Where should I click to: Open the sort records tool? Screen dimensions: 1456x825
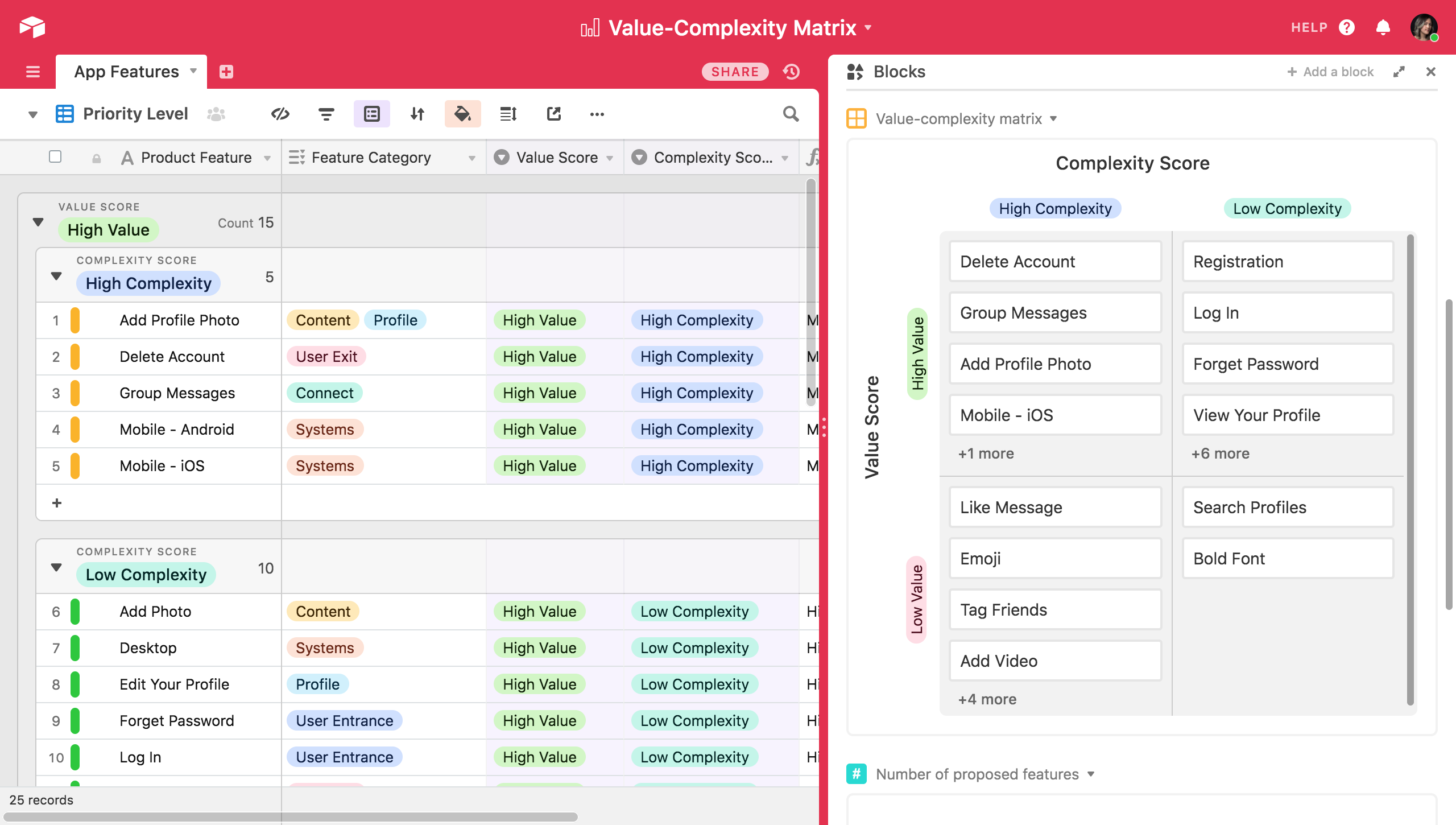click(417, 114)
